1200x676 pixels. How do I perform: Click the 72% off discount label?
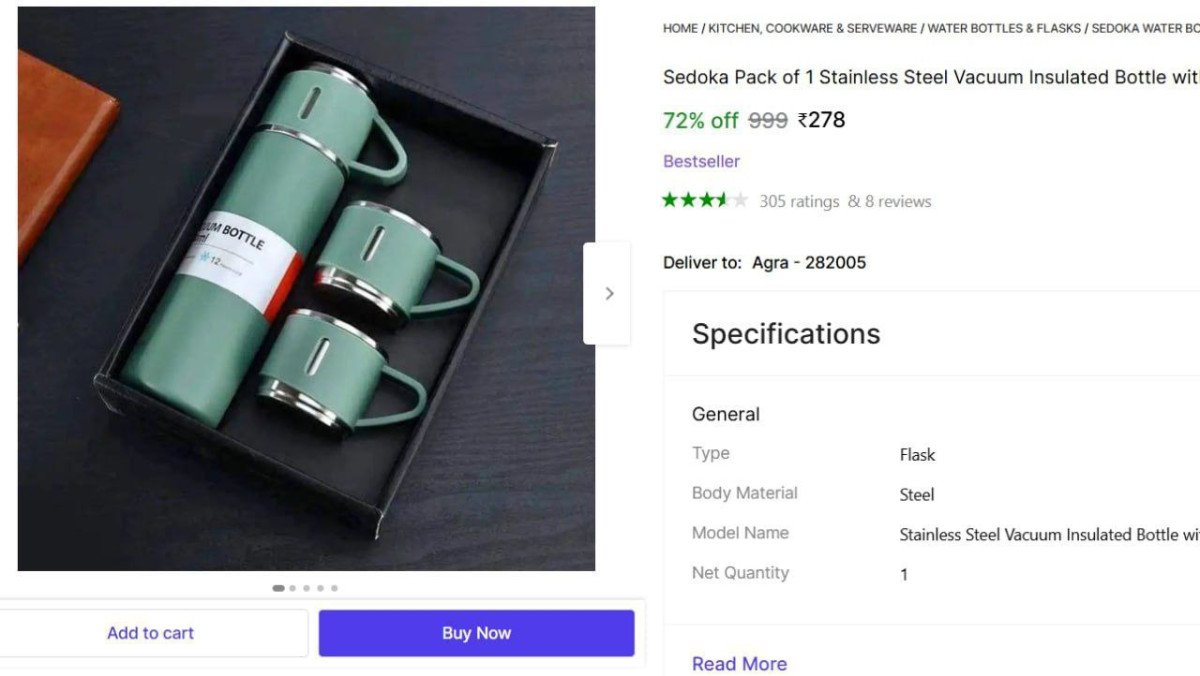[700, 120]
